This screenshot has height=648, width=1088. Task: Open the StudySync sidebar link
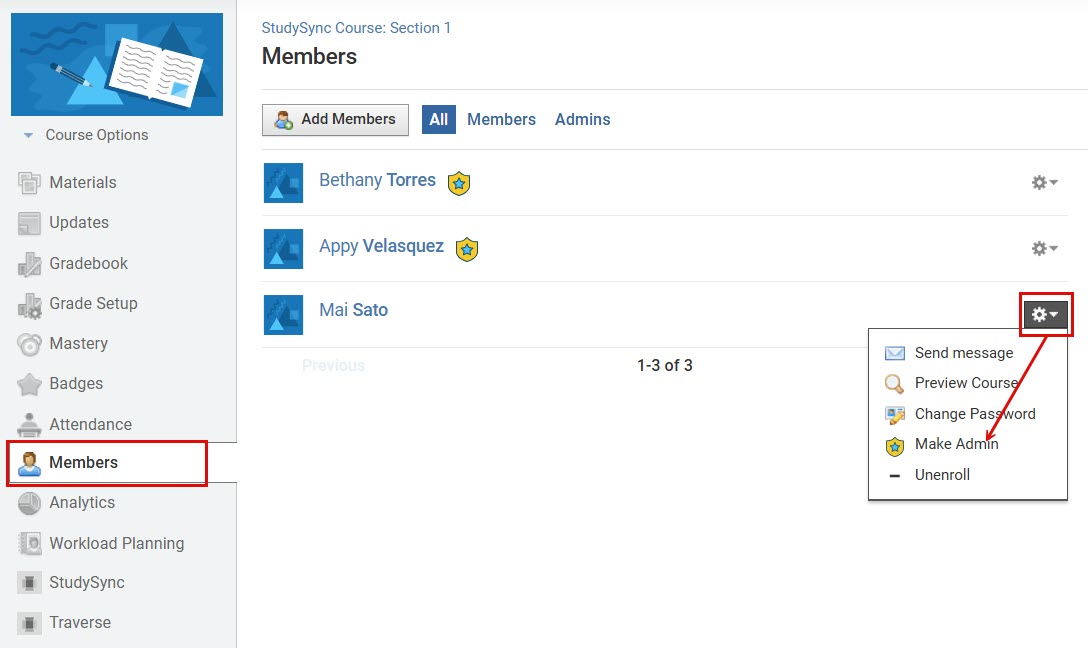[87, 583]
